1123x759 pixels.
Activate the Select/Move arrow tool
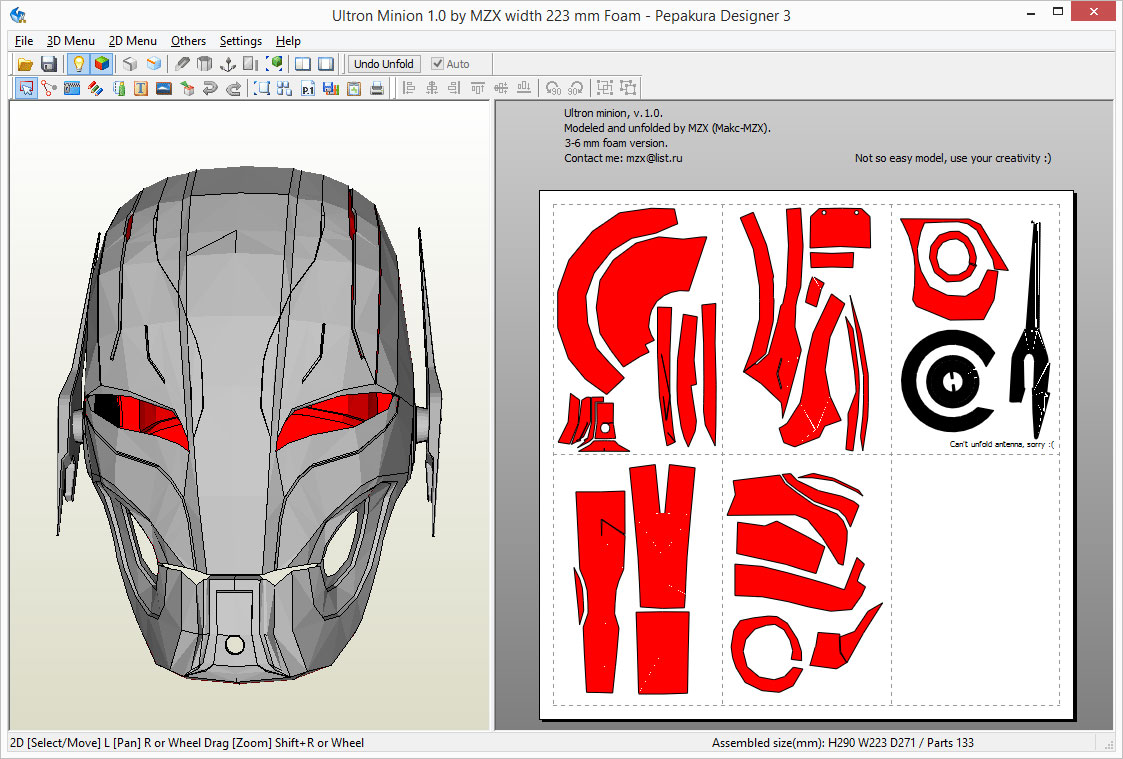(x=26, y=88)
